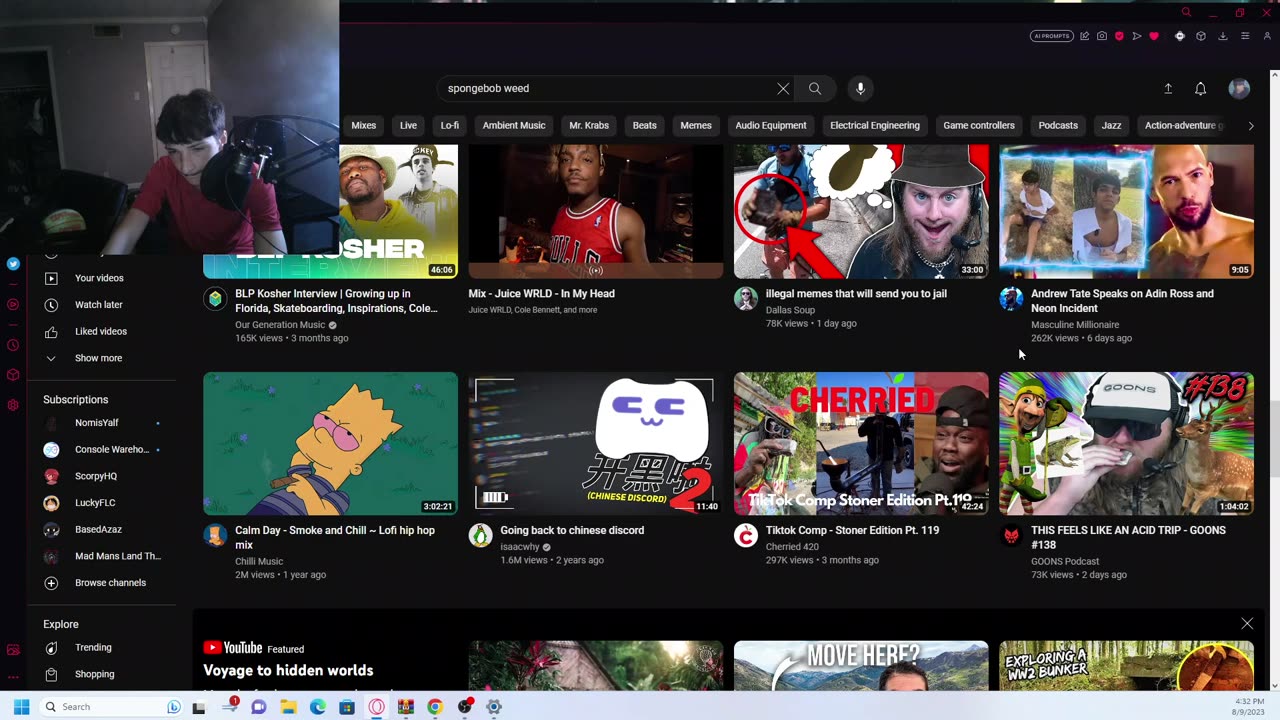Open Windows Start menu
The width and height of the screenshot is (1280, 720).
pyautogui.click(x=21, y=707)
